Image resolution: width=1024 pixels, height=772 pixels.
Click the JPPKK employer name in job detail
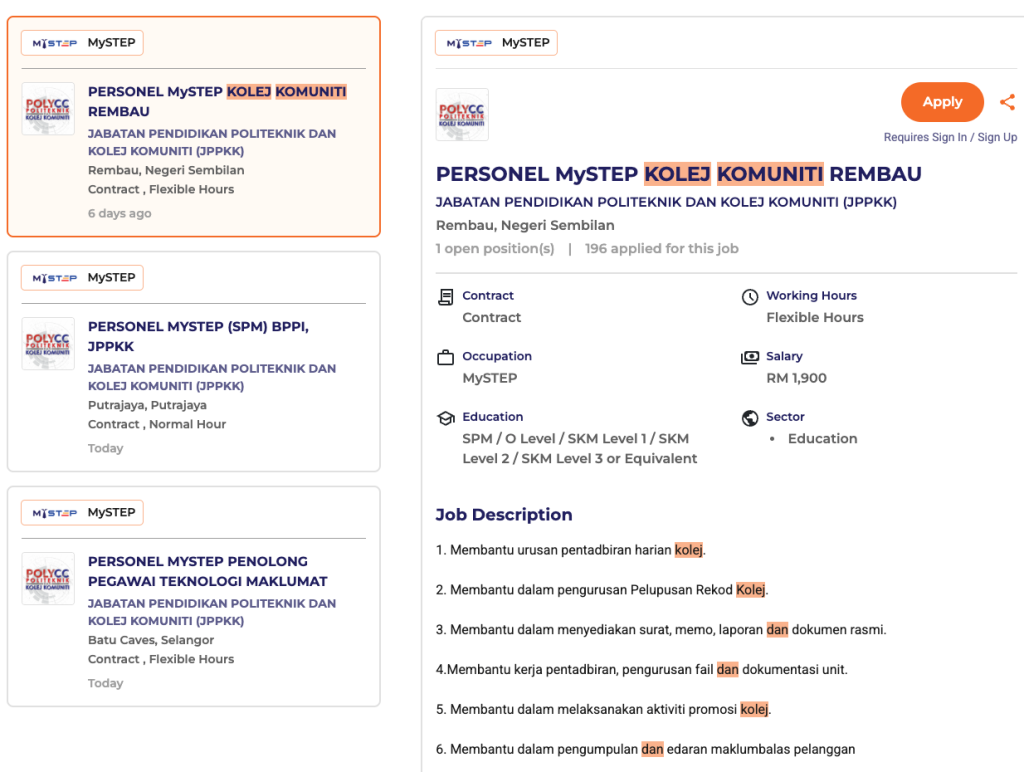[666, 202]
